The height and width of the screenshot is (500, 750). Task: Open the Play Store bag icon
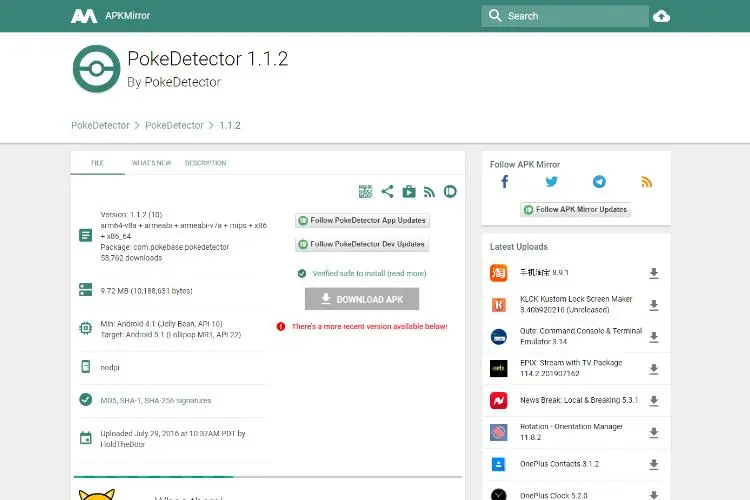point(409,191)
